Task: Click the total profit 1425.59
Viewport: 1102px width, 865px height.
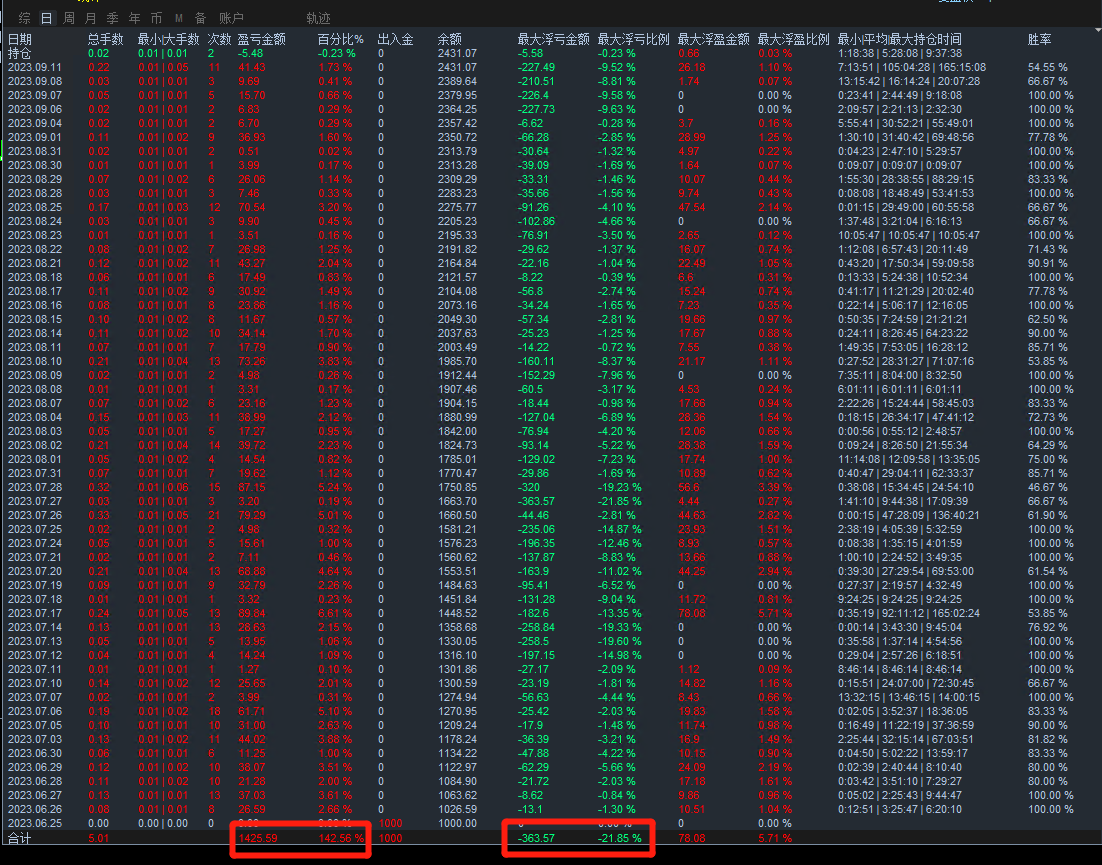Action: point(257,838)
